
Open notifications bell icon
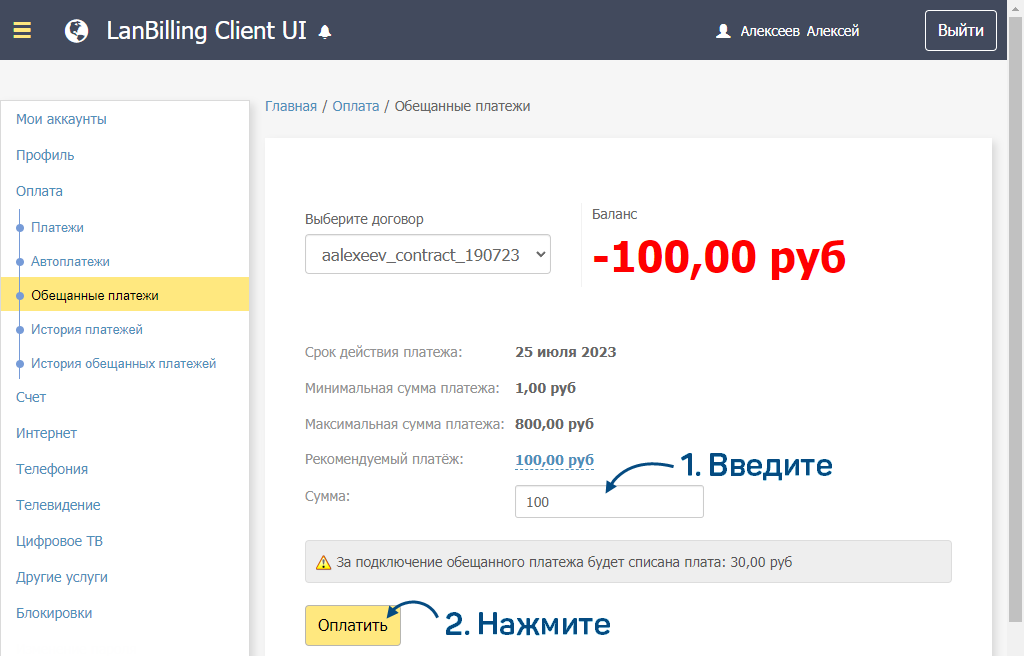(324, 32)
